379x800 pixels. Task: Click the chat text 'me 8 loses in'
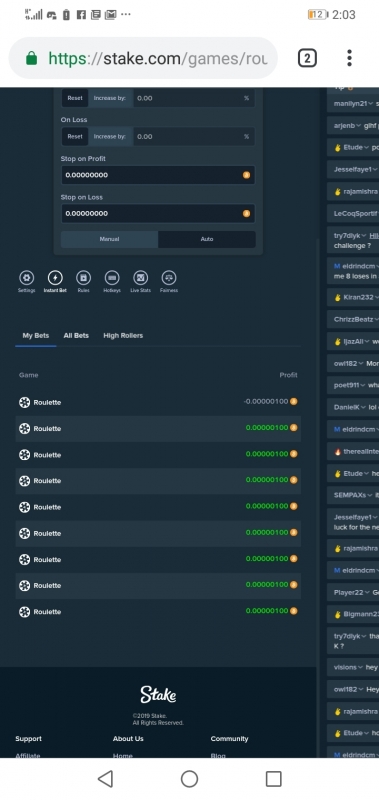[x=356, y=277]
